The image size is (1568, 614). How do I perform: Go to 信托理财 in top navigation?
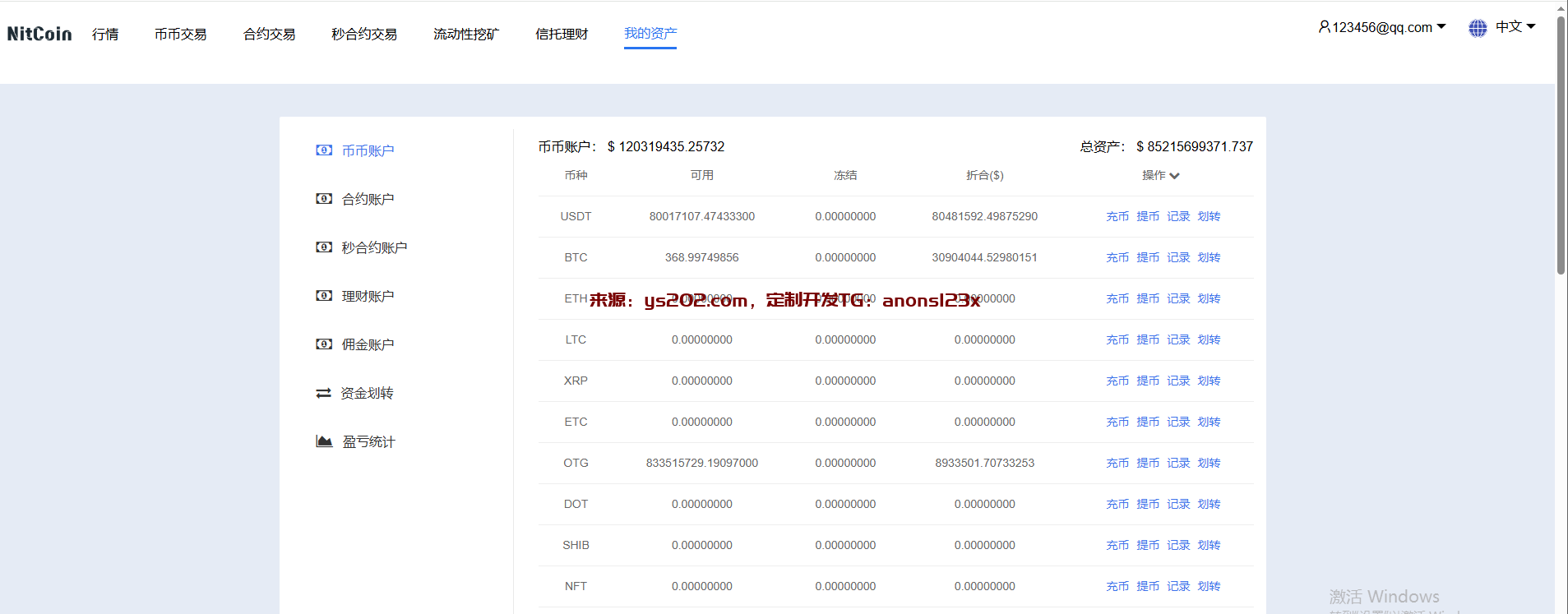click(562, 34)
